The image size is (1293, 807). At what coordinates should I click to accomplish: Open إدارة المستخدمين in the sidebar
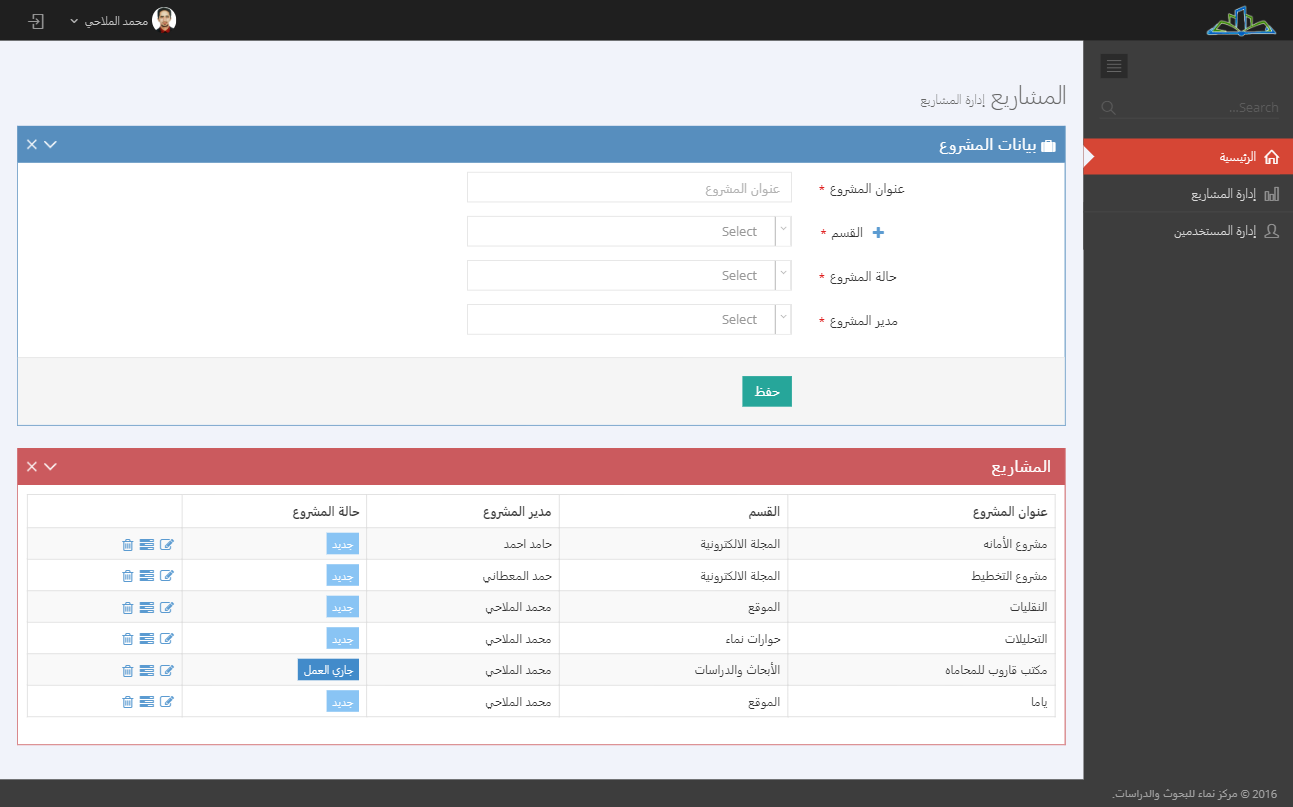click(x=1188, y=231)
